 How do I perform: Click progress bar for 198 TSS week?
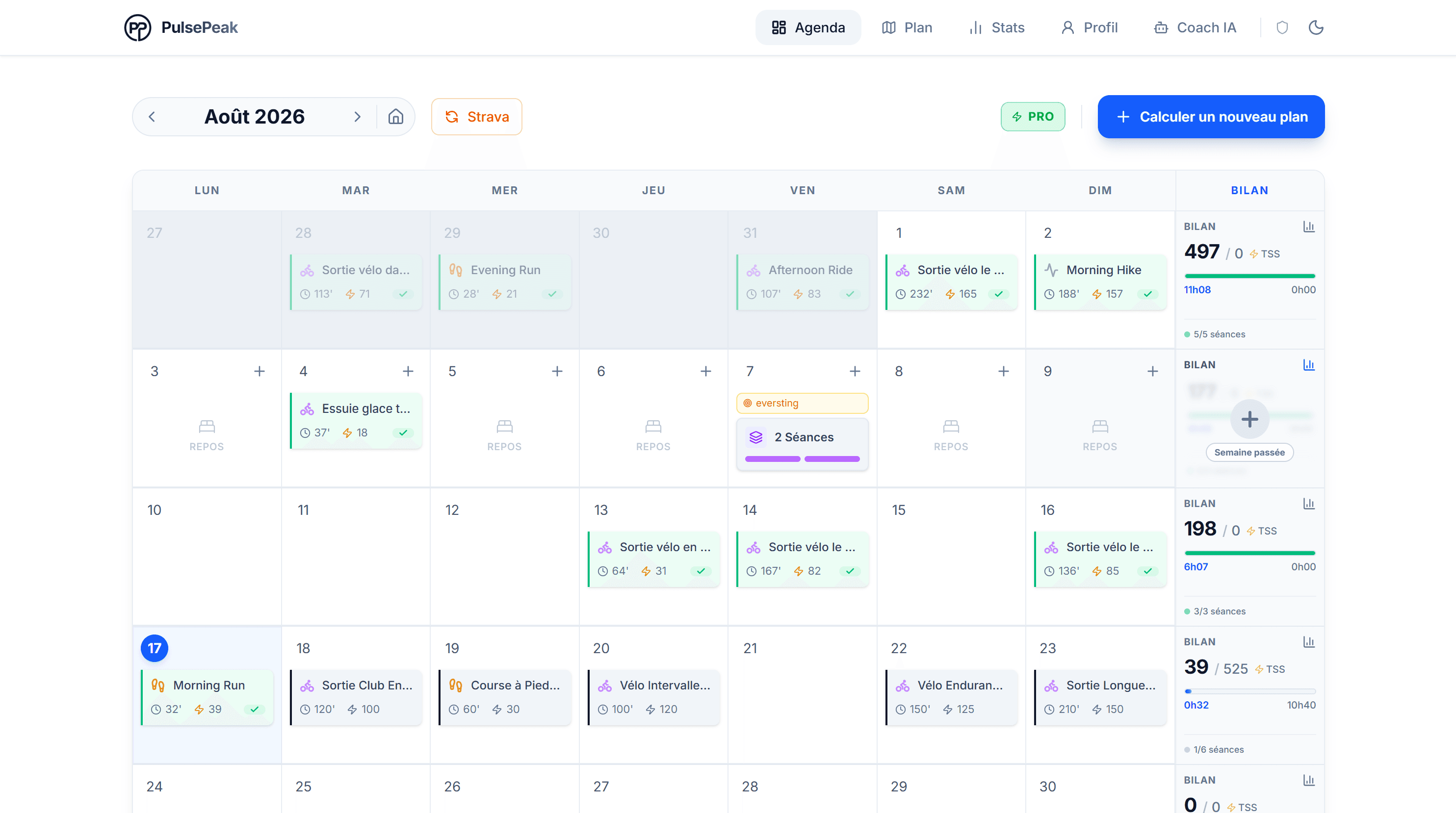click(x=1249, y=553)
